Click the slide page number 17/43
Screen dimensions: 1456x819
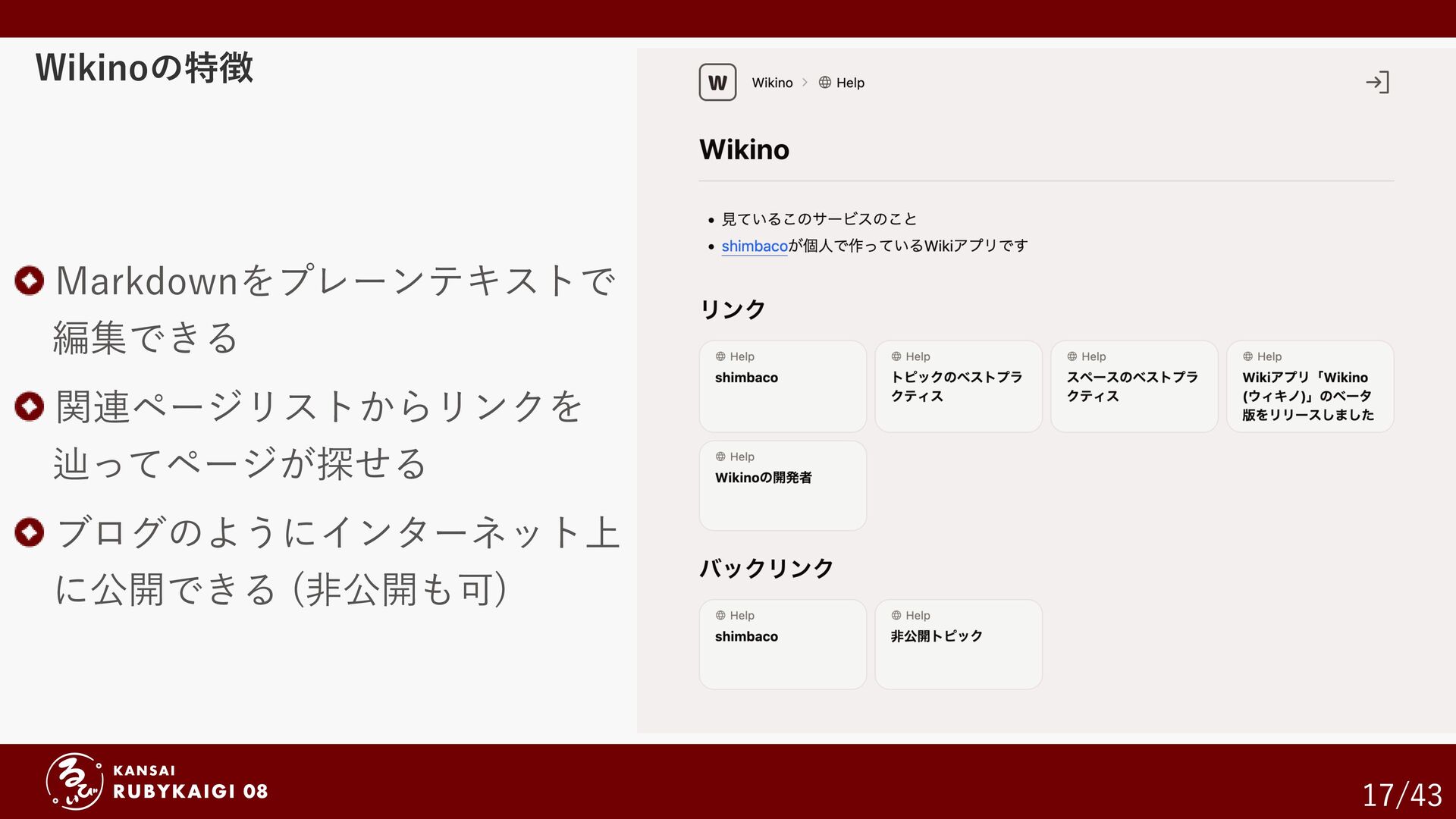pos(1402,795)
